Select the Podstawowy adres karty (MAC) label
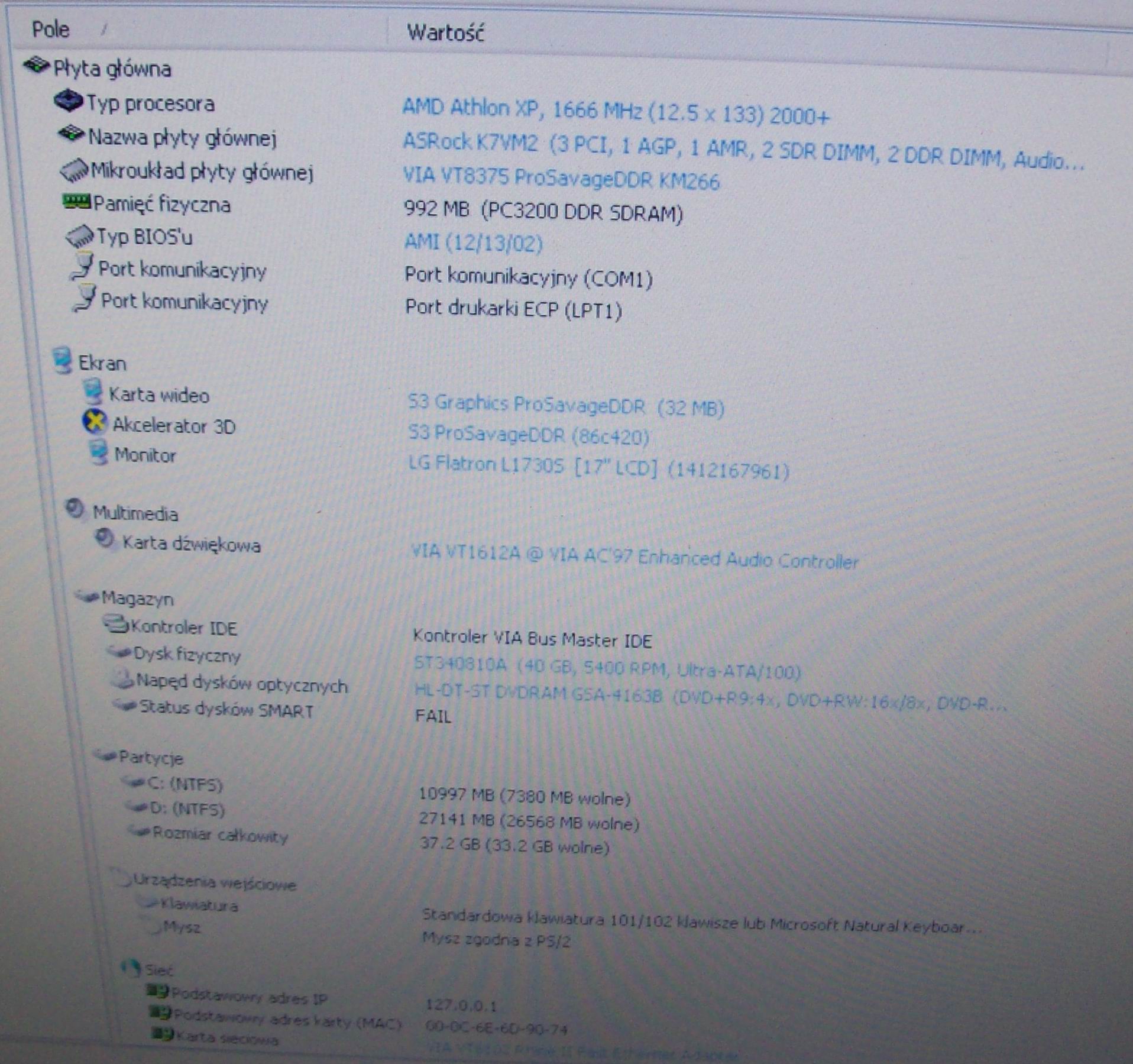 [288, 1018]
